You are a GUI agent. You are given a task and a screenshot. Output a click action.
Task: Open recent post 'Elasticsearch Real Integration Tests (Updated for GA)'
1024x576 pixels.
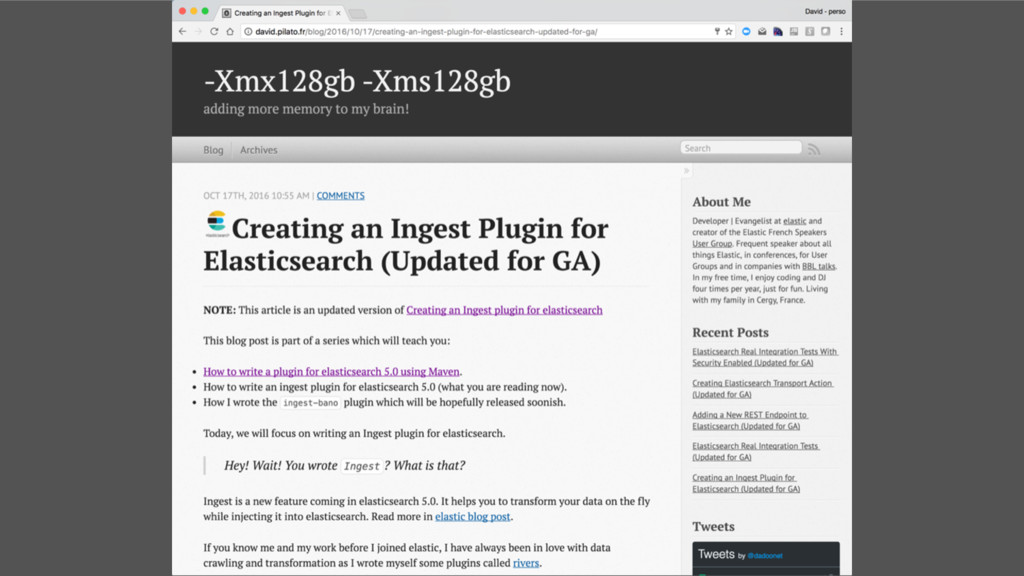click(x=756, y=451)
